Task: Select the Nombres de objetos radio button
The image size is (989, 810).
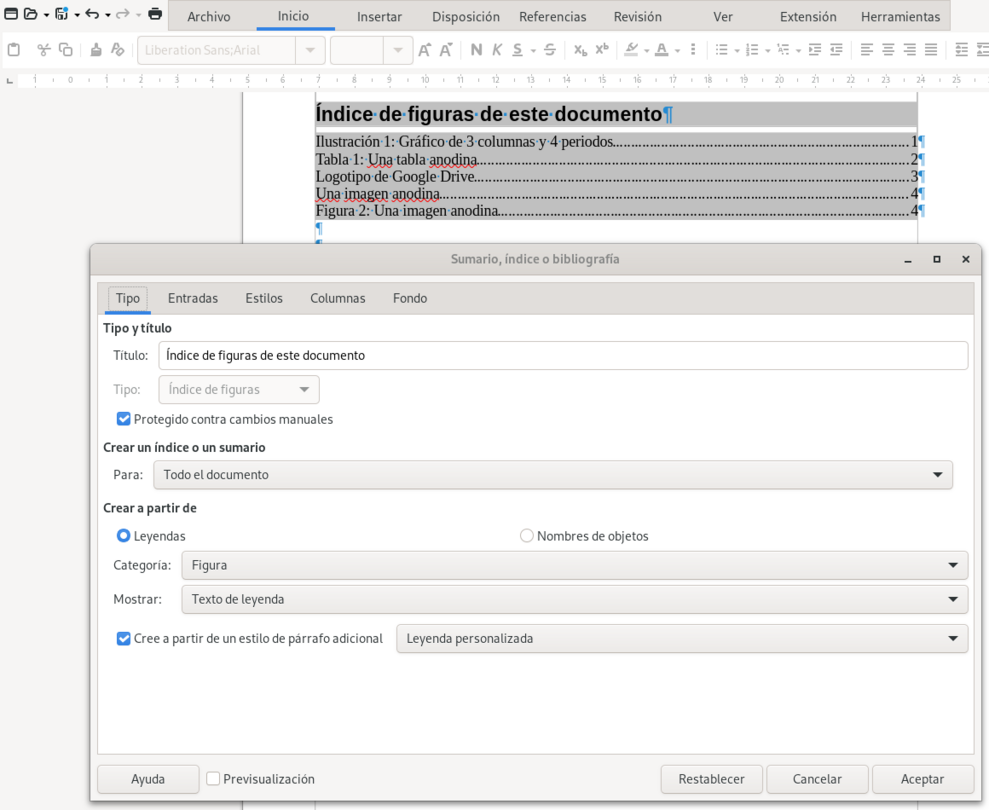Action: (527, 536)
